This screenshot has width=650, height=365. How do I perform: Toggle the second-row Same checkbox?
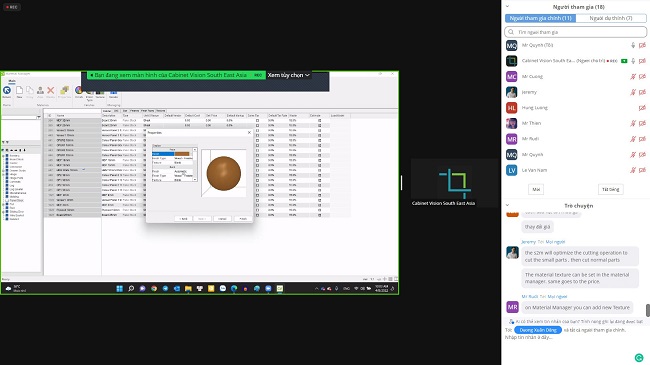pos(257,125)
